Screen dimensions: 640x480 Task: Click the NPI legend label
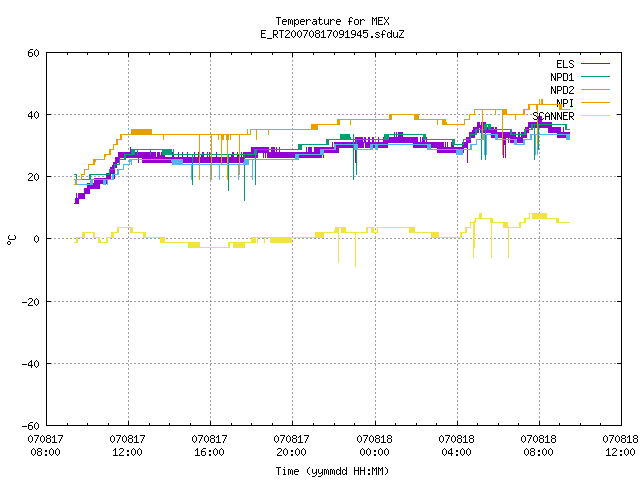(x=565, y=103)
